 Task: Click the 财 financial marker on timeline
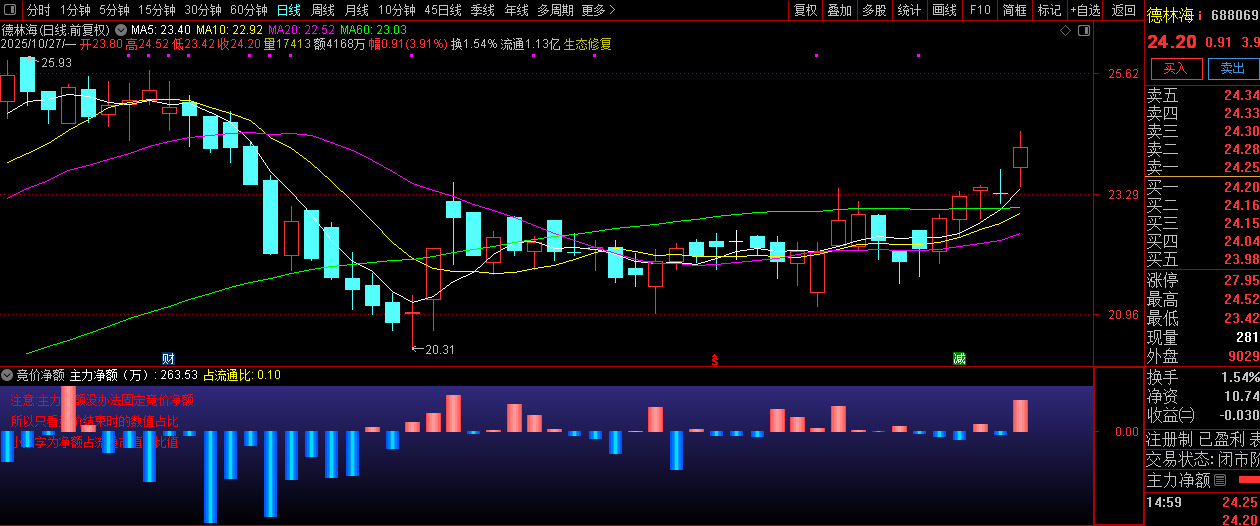click(168, 358)
